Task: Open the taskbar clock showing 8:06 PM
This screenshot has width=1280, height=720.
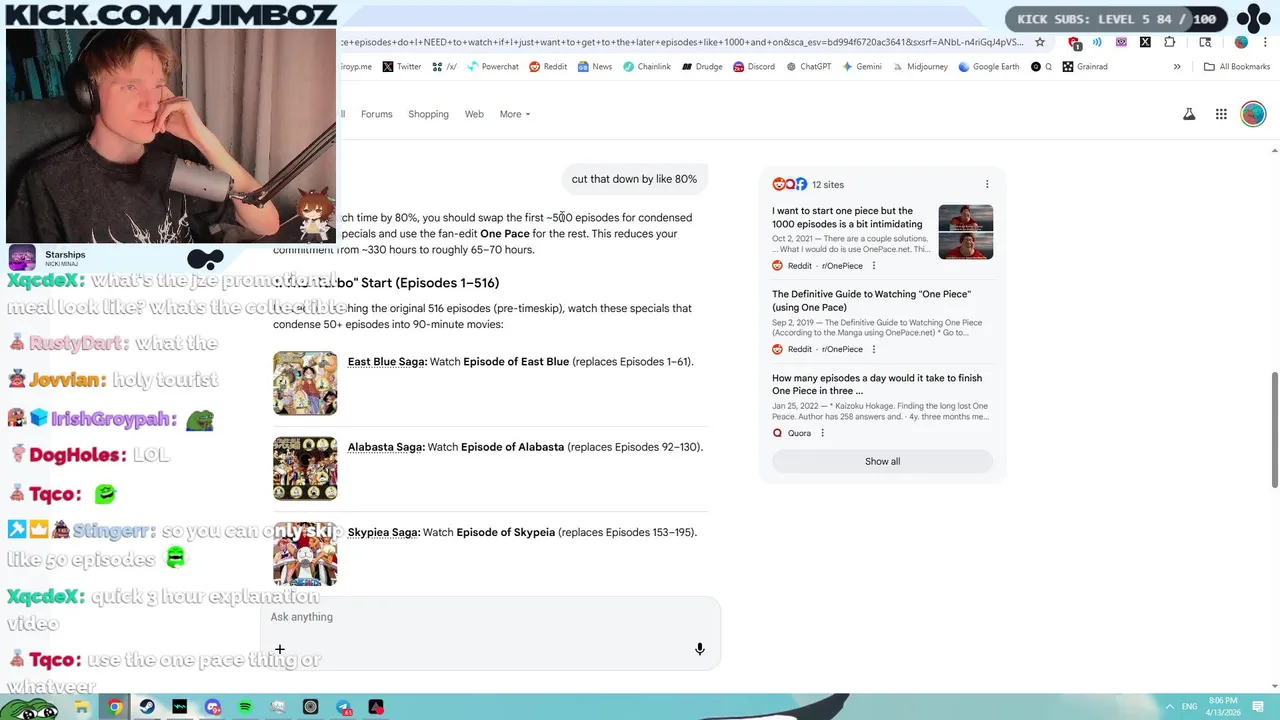Action: pos(1223,706)
